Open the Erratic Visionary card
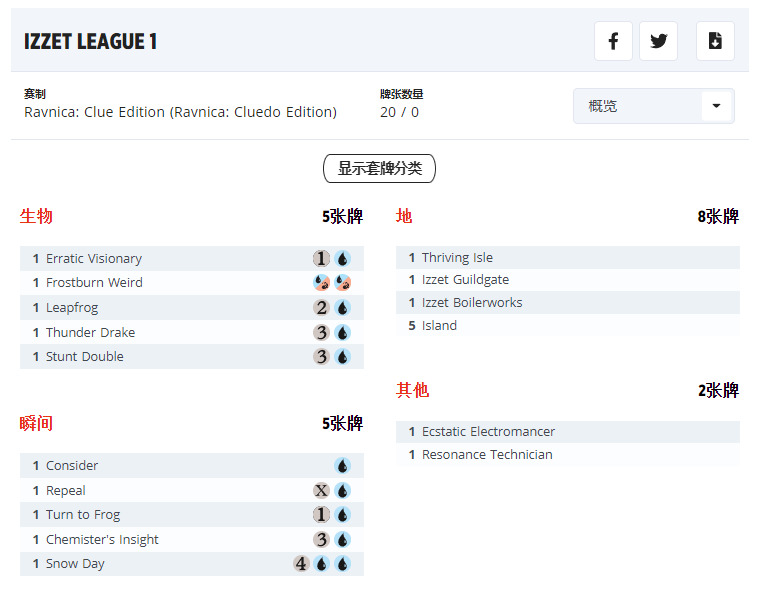Image resolution: width=757 pixels, height=601 pixels. [94, 259]
